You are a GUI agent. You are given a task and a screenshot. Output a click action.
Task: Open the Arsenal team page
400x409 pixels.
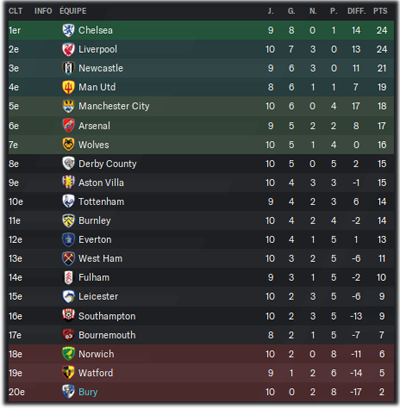[94, 126]
